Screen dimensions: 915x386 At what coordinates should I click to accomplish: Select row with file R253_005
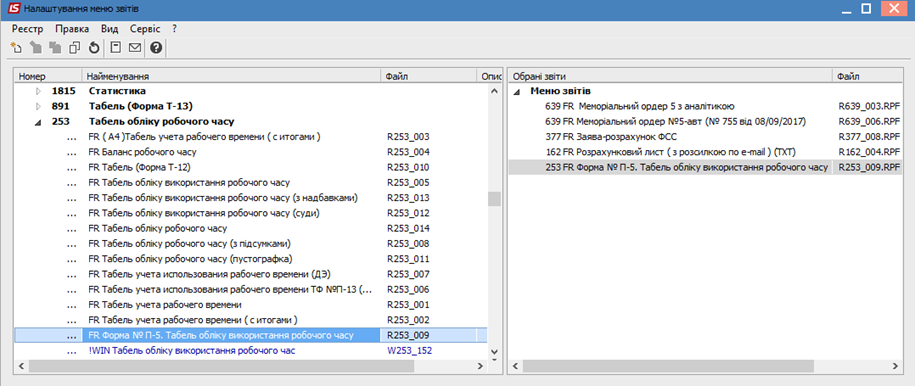pyautogui.click(x=251, y=183)
